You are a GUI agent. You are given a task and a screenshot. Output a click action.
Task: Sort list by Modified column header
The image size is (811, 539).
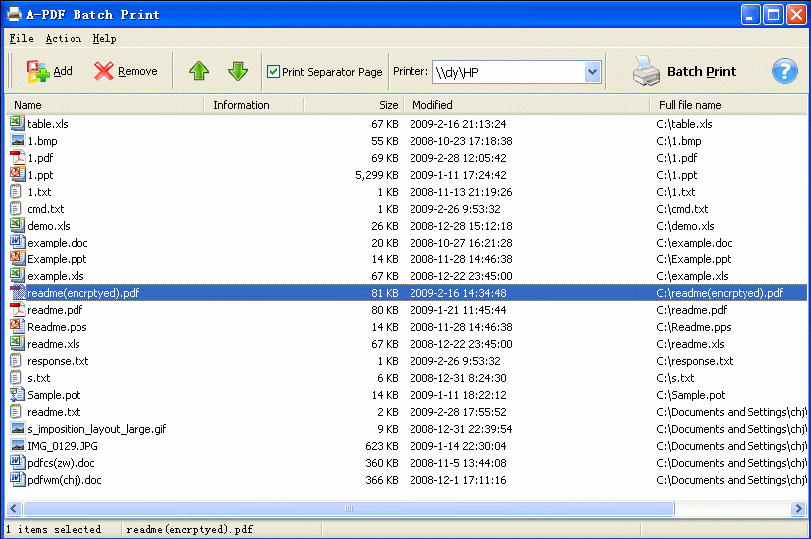pos(525,105)
